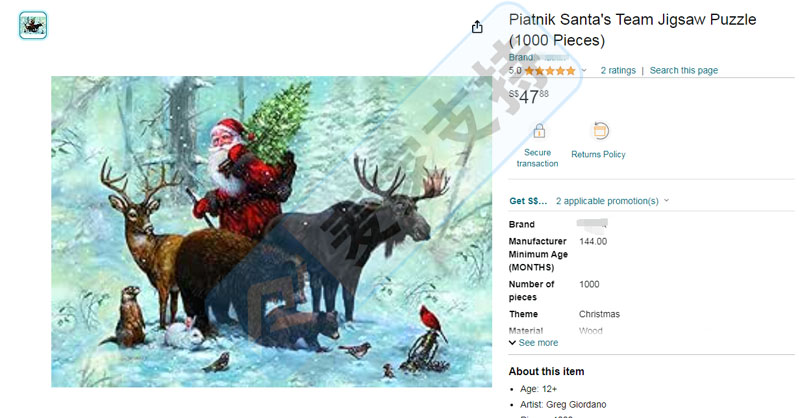Click the About this item heading
Screen dimensions: 800x418
546,372
